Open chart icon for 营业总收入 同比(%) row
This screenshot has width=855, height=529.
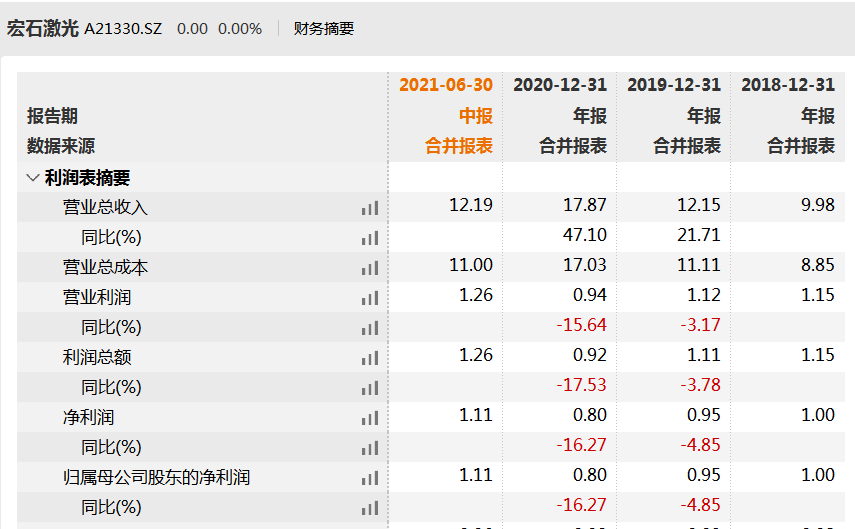370,238
